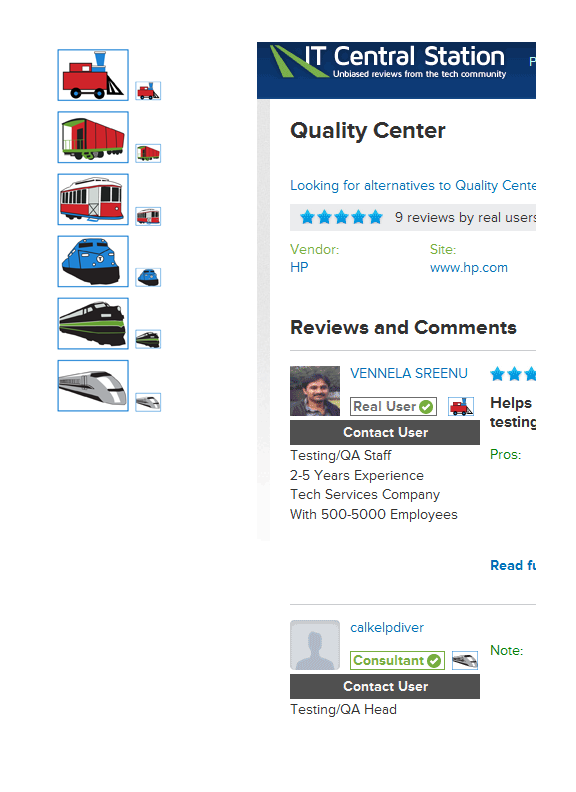Open the alternatives to Quality Center link

(x=413, y=185)
